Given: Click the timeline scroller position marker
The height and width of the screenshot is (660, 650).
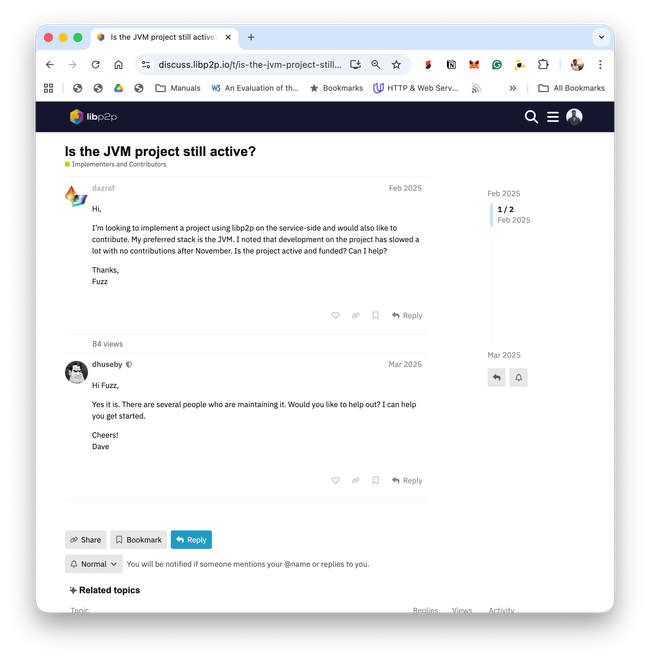Looking at the screenshot, I should [x=511, y=215].
